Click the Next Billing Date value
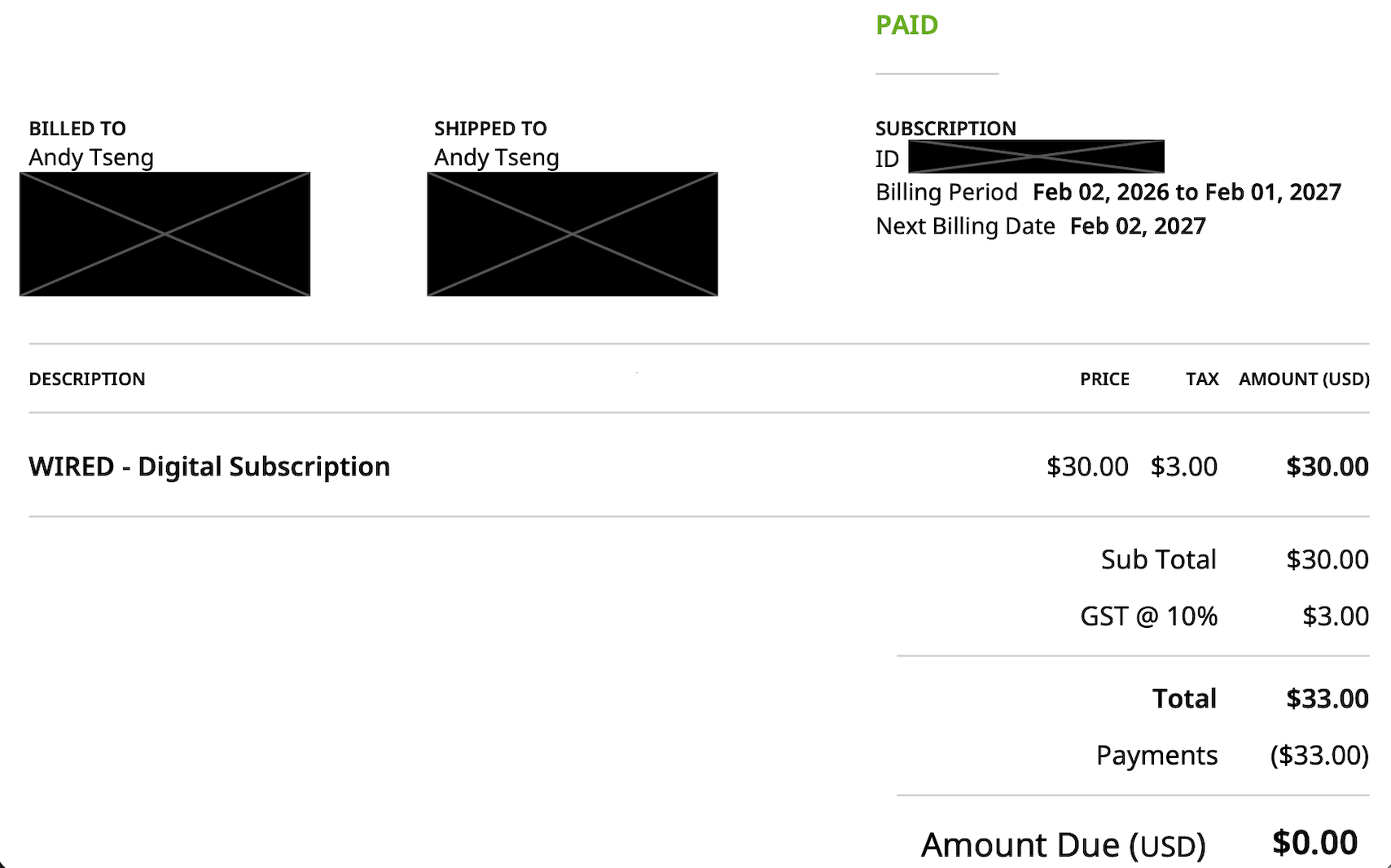This screenshot has height=868, width=1391. pyautogui.click(x=1138, y=226)
